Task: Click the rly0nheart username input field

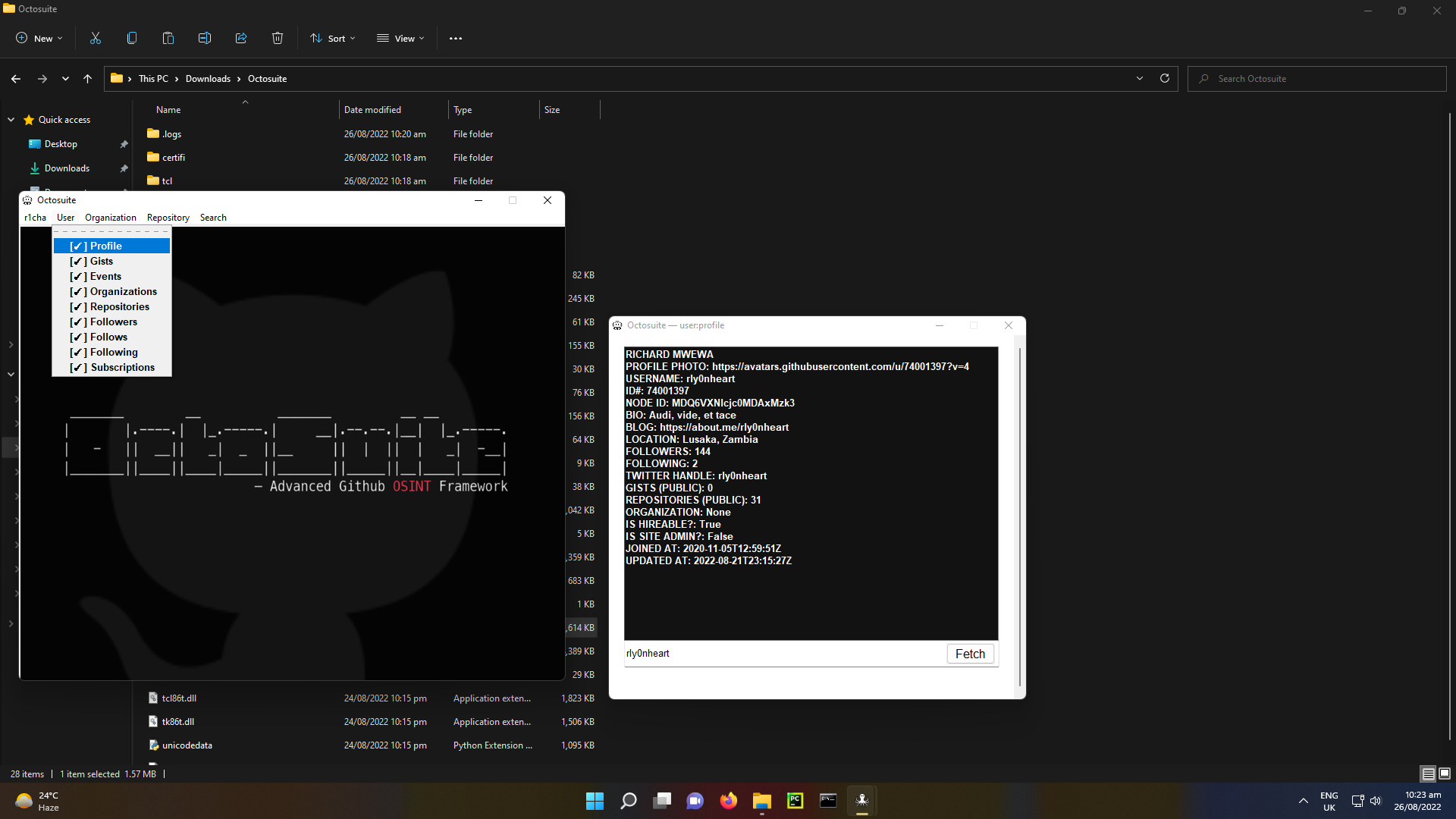Action: (x=758, y=653)
